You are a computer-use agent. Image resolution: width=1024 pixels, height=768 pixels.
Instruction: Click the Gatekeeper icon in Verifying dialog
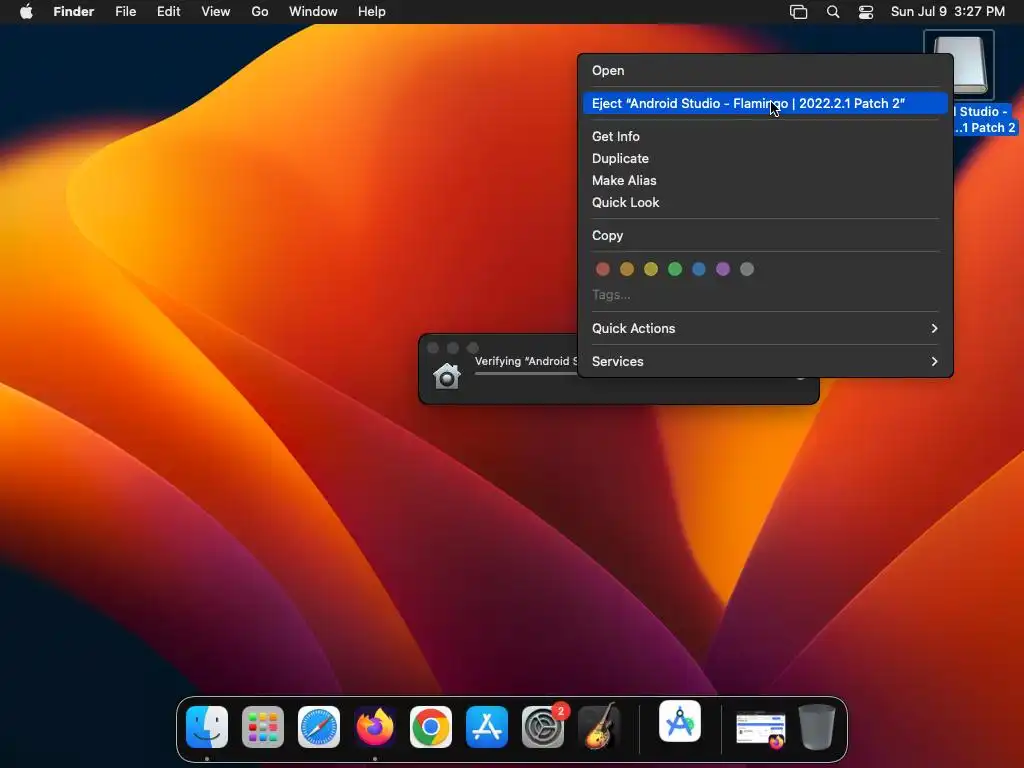click(x=447, y=376)
